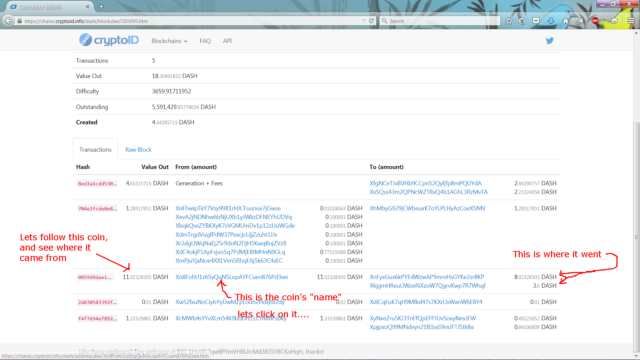Open address starting XdC4okjP1
This screenshot has width=640, height=360.
pos(230,252)
